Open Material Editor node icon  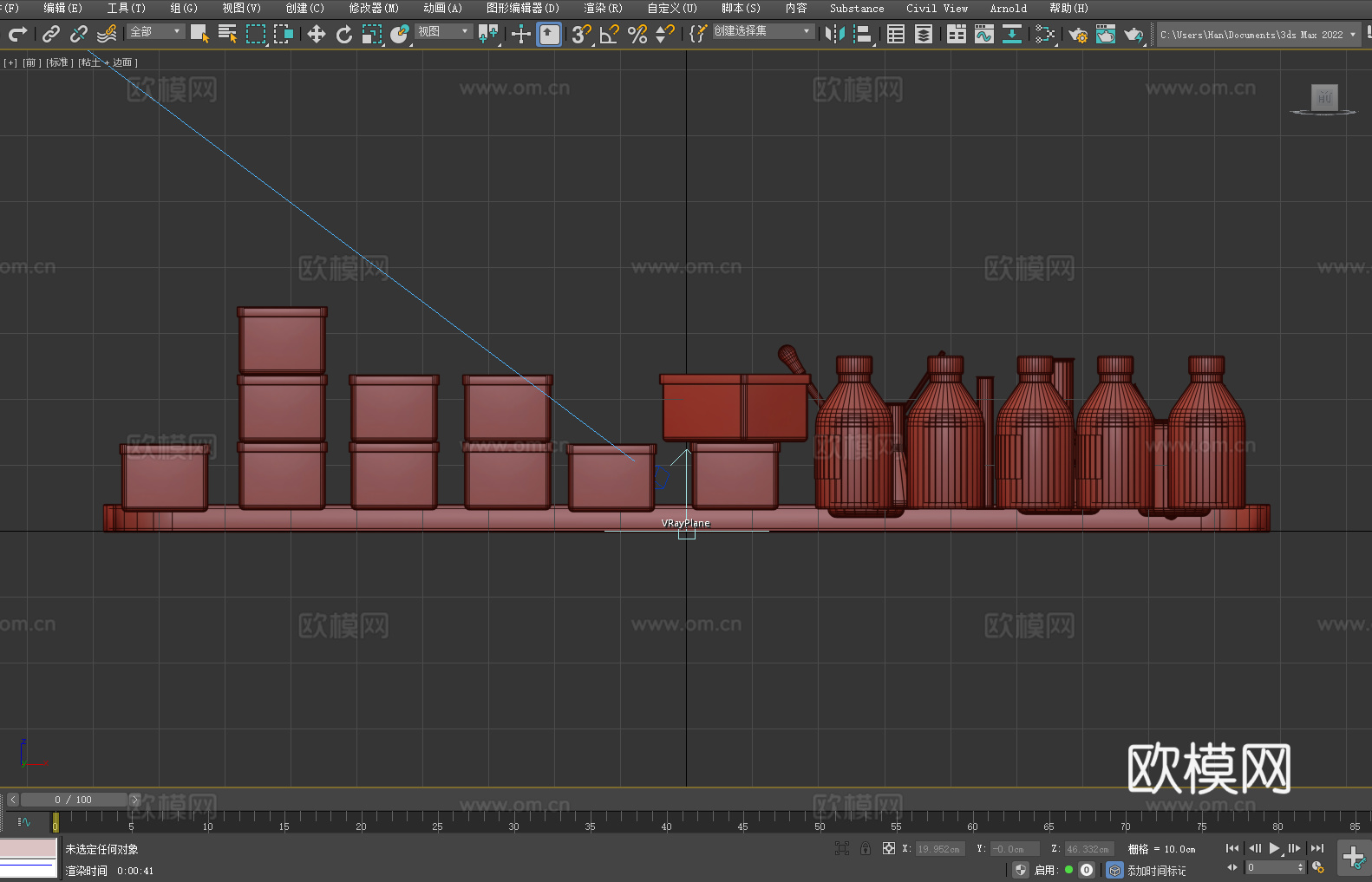pos(1045,34)
